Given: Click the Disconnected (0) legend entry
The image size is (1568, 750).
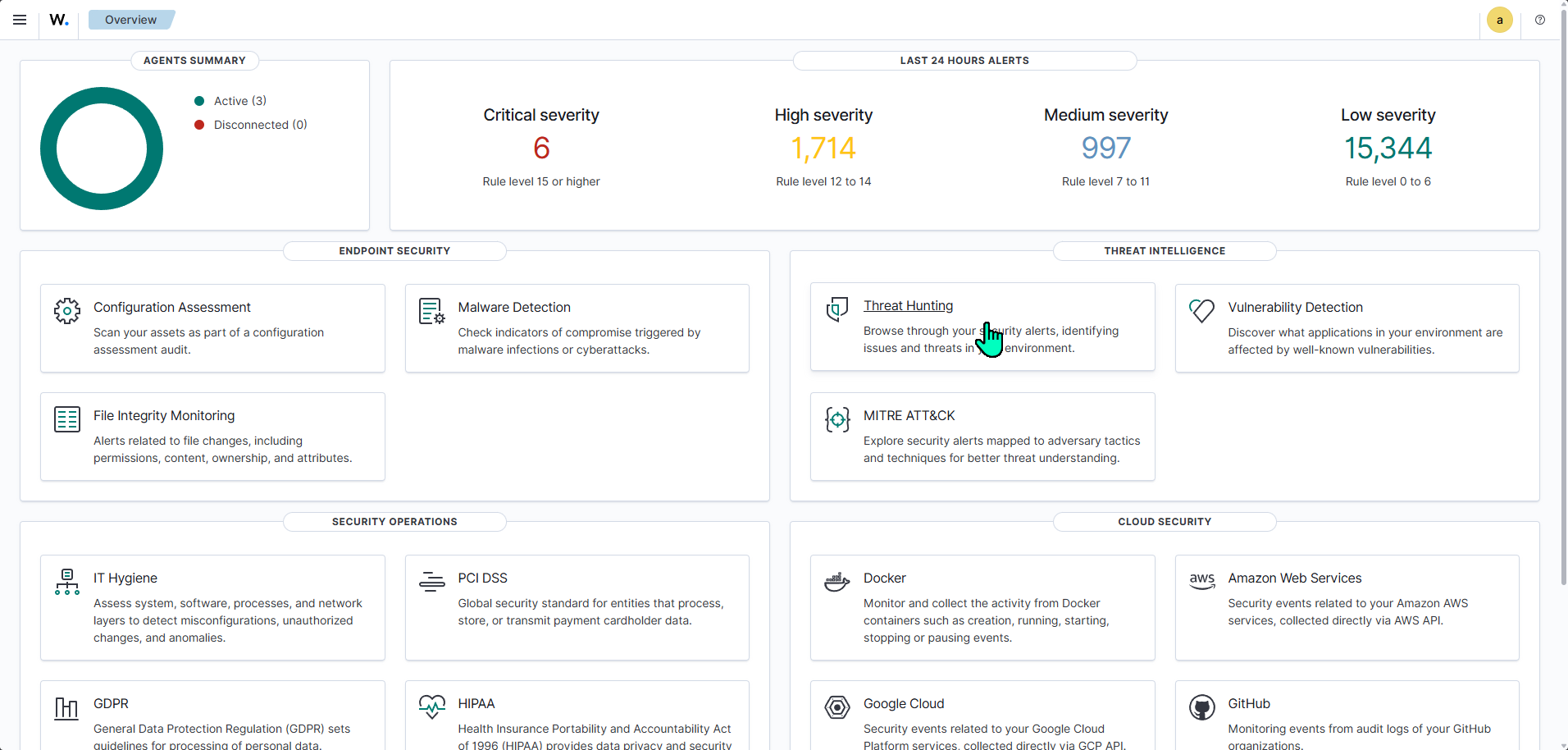Looking at the screenshot, I should (250, 125).
